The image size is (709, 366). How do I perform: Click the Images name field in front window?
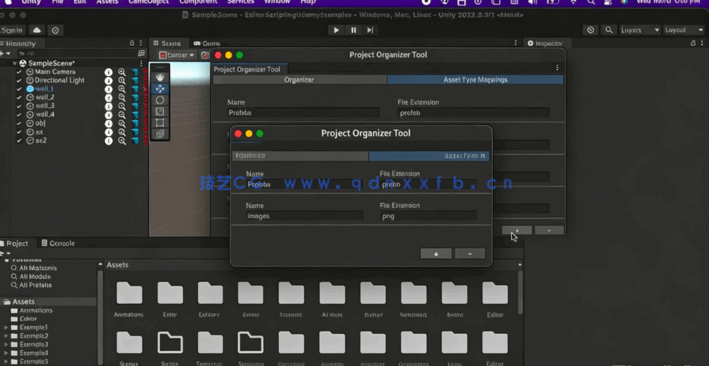pyautogui.click(x=304, y=216)
